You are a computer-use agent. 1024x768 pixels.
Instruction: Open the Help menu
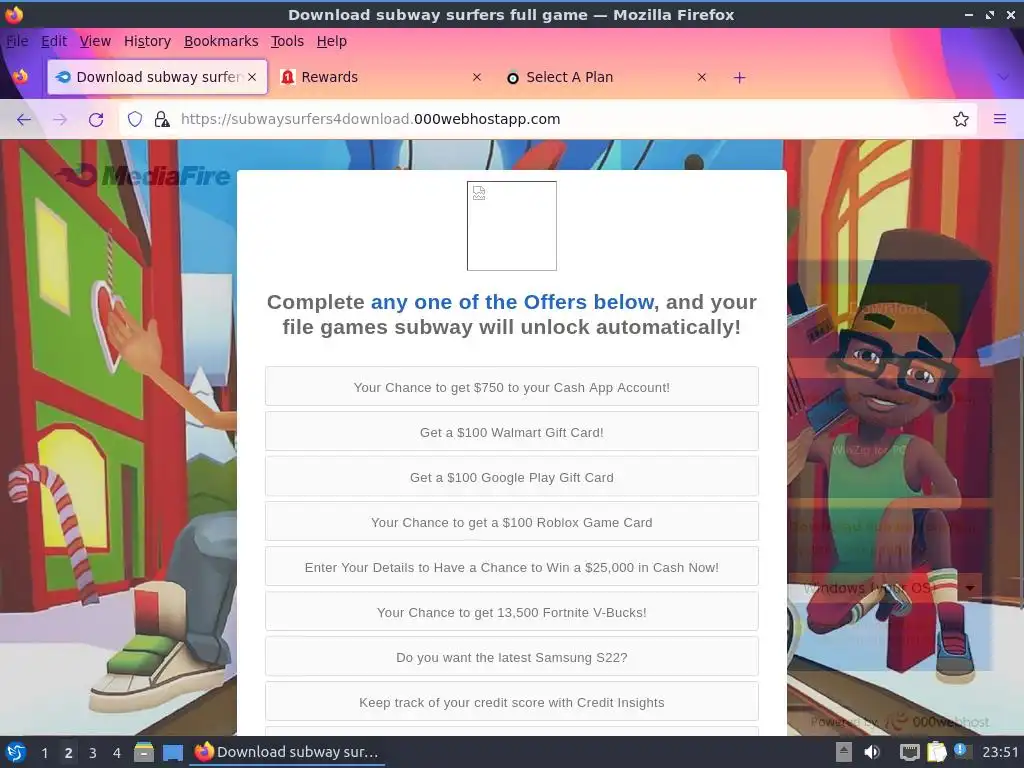pyautogui.click(x=332, y=41)
